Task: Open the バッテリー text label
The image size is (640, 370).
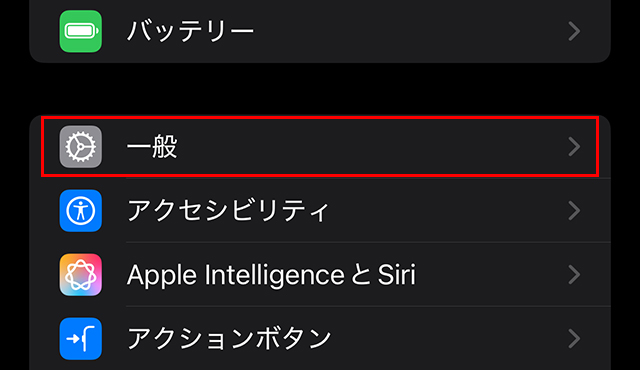Action: pos(190,31)
